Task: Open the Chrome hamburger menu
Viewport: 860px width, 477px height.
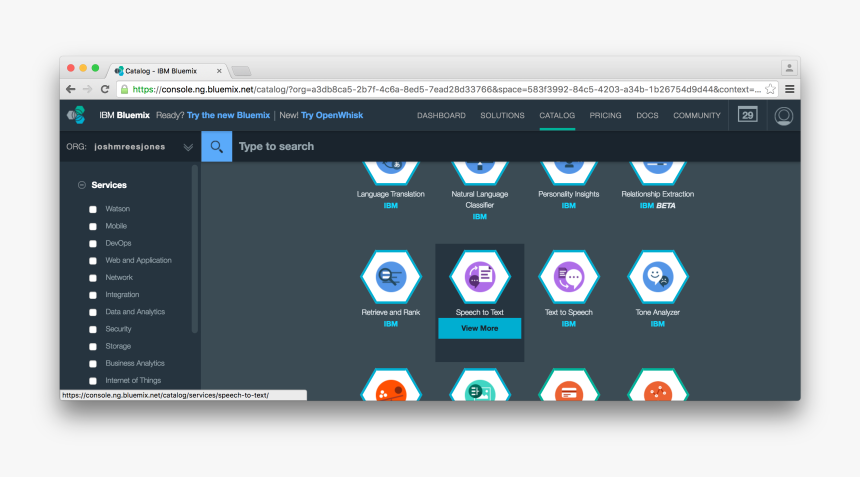Action: [790, 89]
